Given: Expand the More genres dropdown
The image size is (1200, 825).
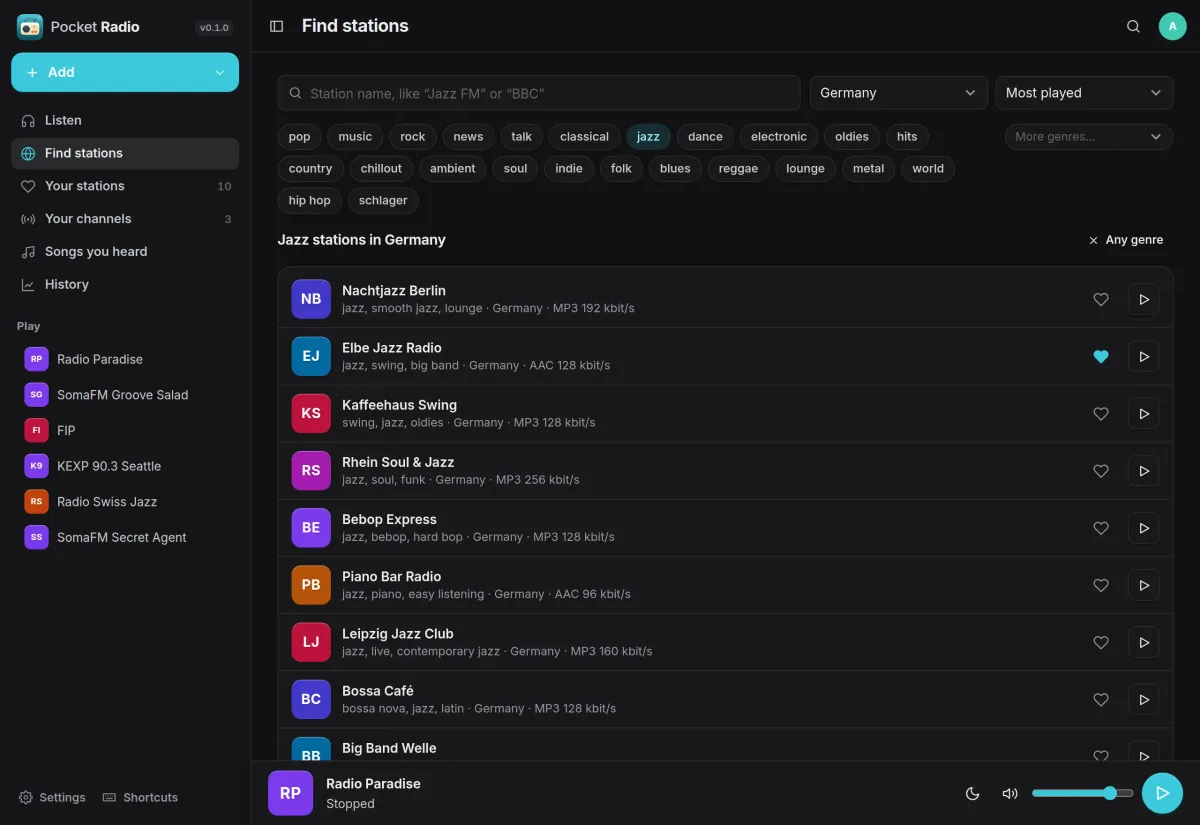Looking at the screenshot, I should point(1089,137).
